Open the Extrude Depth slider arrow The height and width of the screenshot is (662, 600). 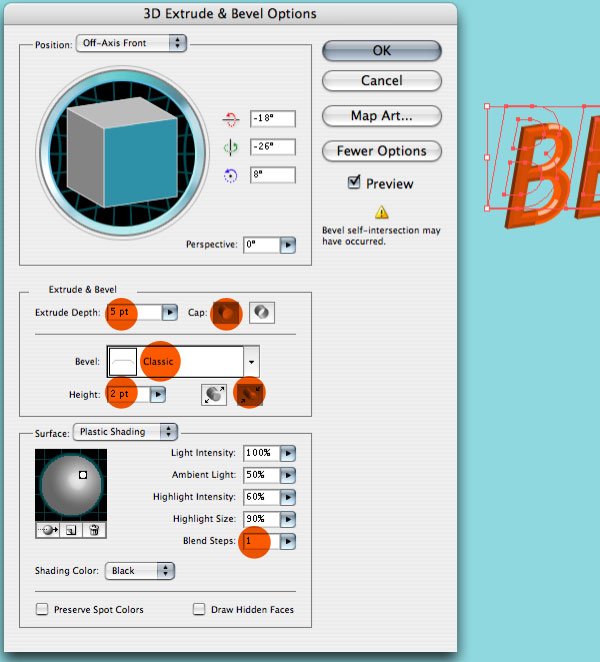pos(170,312)
